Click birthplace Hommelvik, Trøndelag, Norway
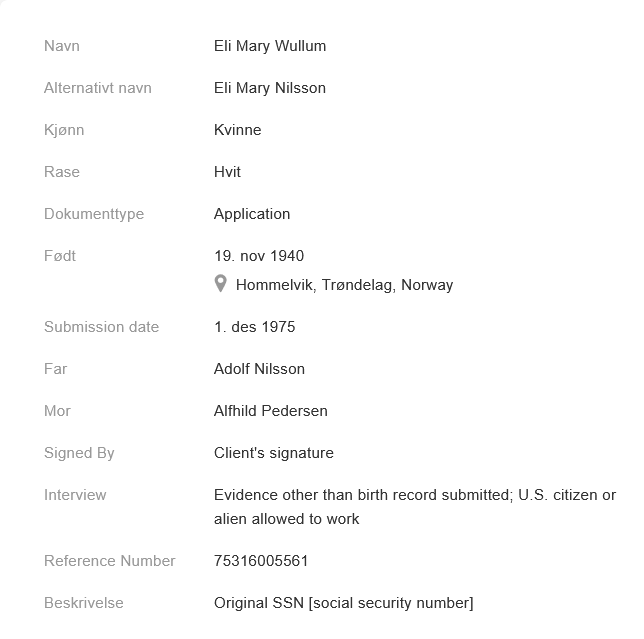The width and height of the screenshot is (644, 639). 344,285
